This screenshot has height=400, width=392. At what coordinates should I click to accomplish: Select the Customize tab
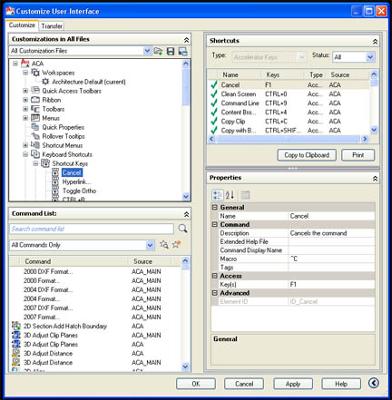point(22,25)
